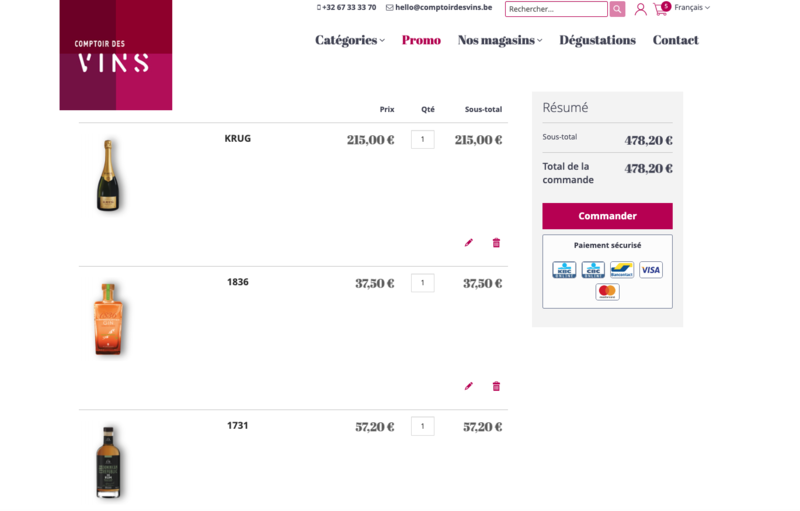Open the 1731 product link
The height and width of the screenshot is (511, 800).
coord(238,425)
